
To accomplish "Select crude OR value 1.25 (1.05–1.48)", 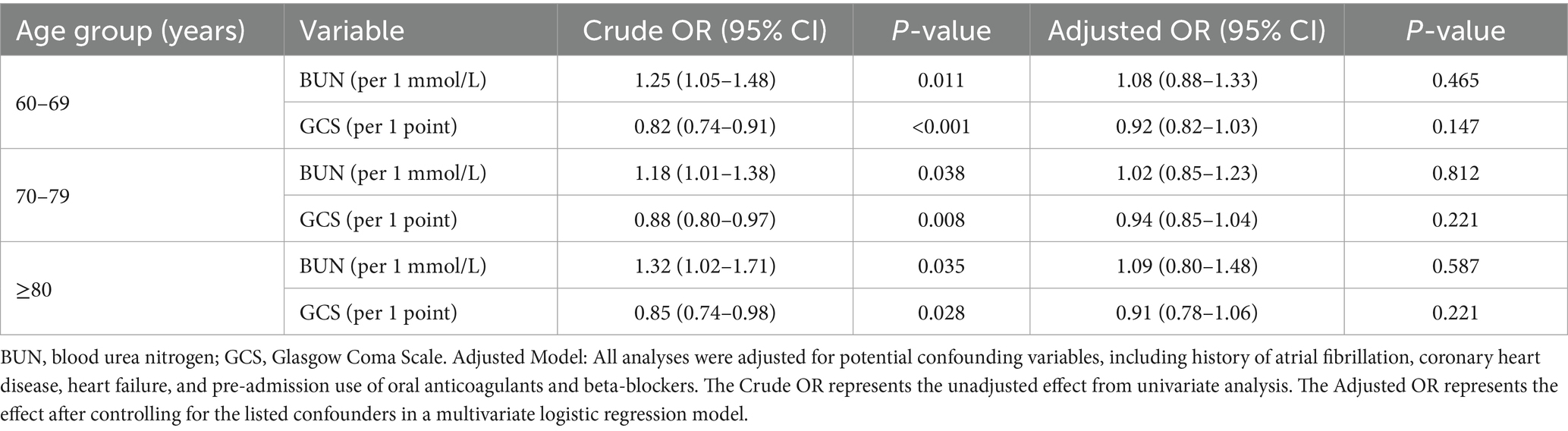I will click(705, 80).
